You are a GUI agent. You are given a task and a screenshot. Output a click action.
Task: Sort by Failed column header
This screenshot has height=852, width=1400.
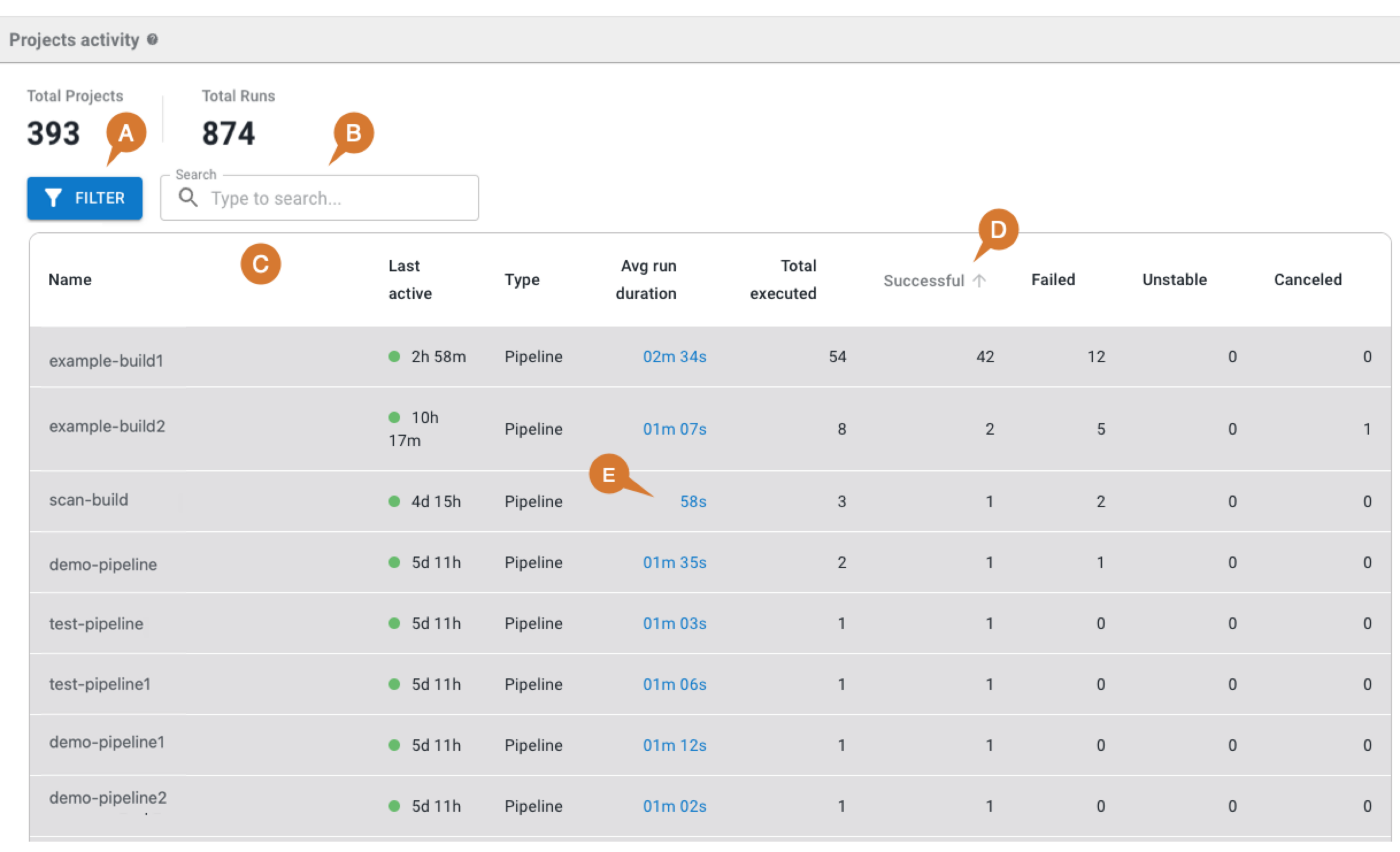(x=1053, y=279)
